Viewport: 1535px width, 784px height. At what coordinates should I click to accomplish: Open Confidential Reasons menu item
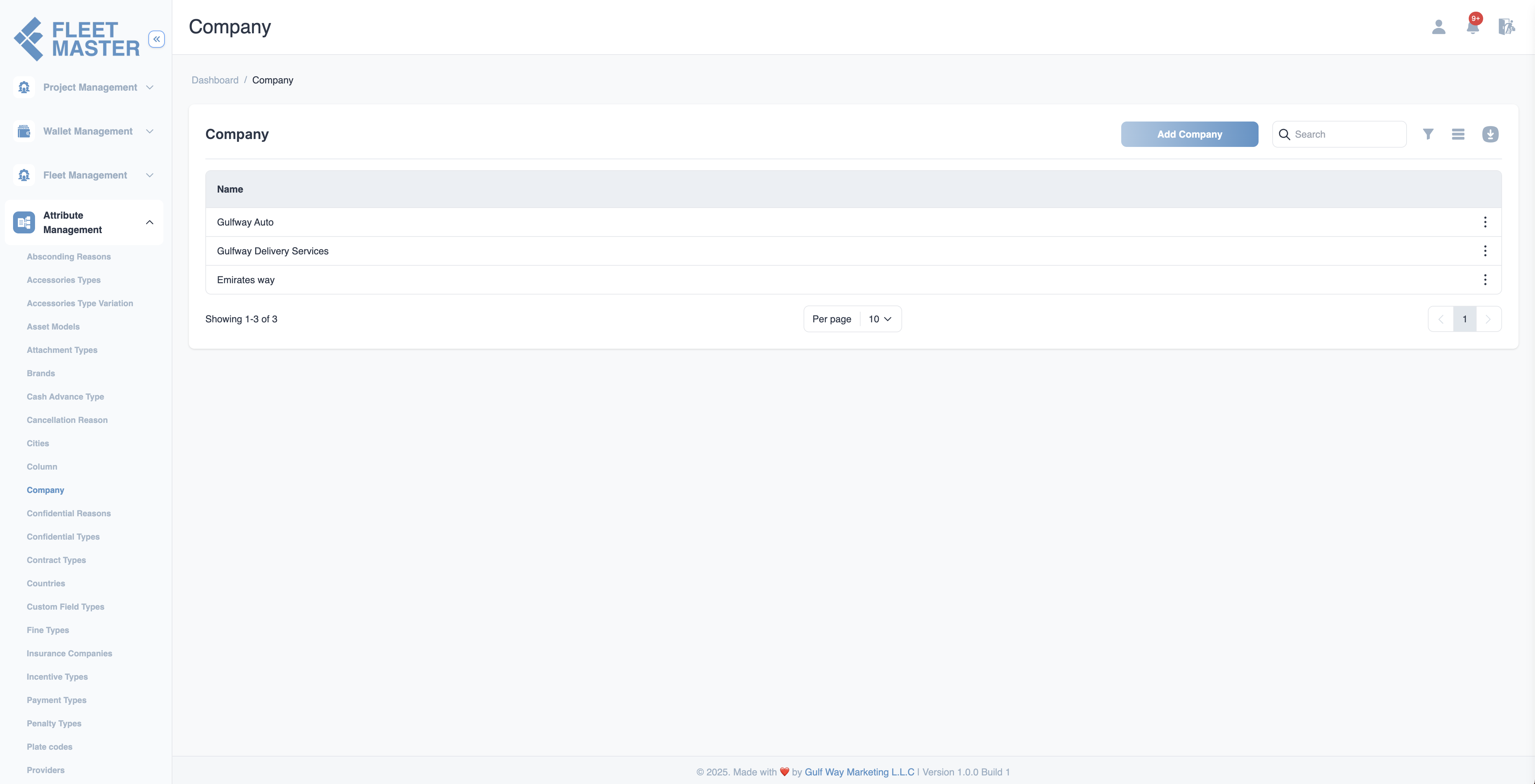[x=69, y=514]
